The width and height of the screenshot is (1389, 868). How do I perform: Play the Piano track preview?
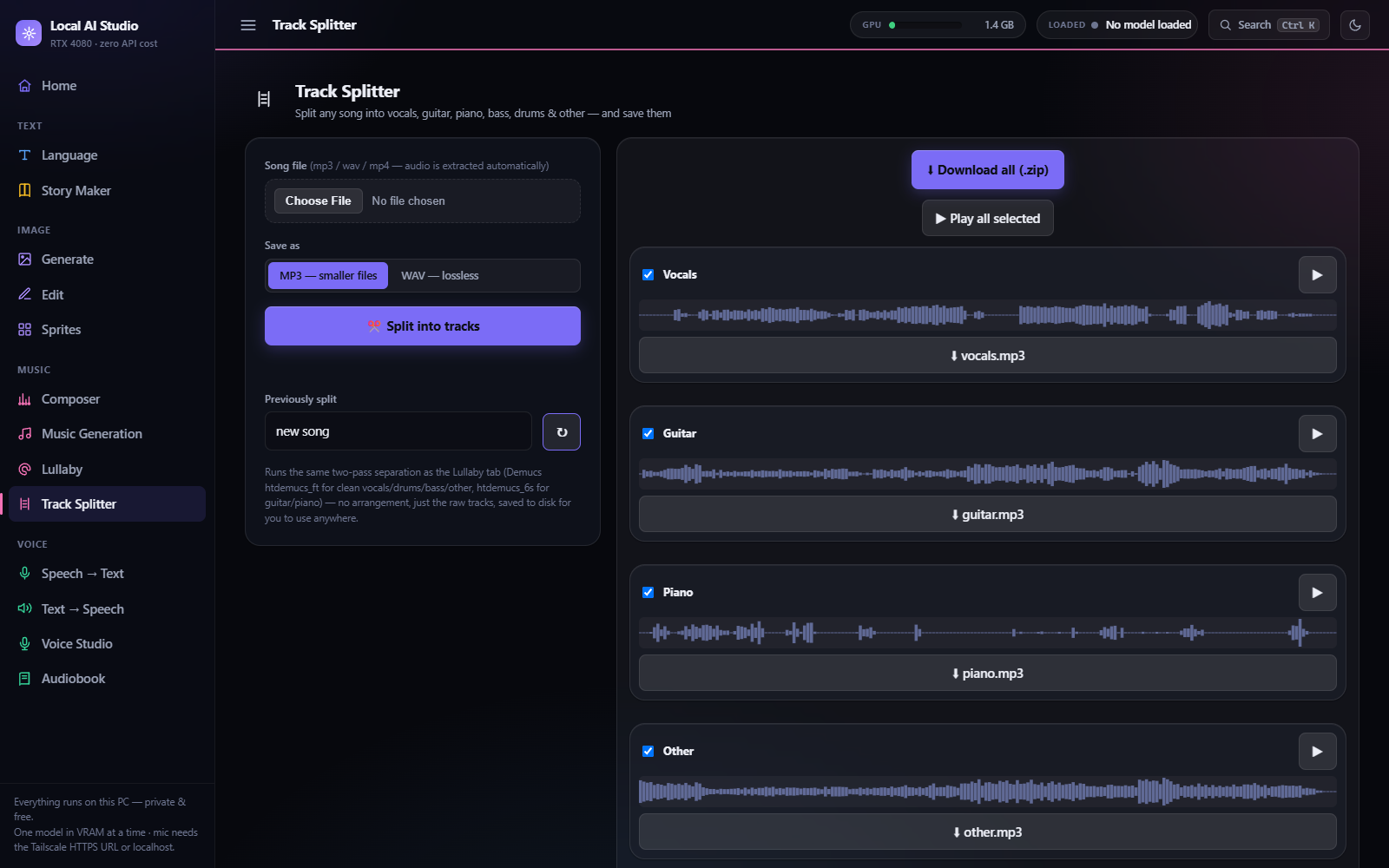(1317, 593)
